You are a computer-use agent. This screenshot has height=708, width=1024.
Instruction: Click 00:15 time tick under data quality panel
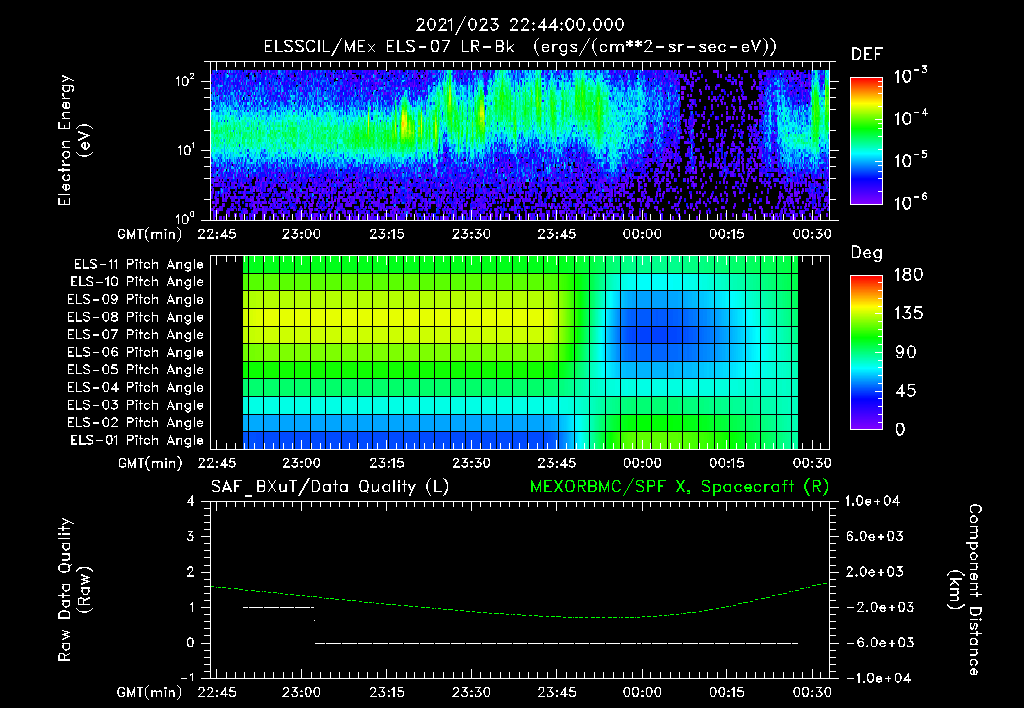(x=727, y=692)
